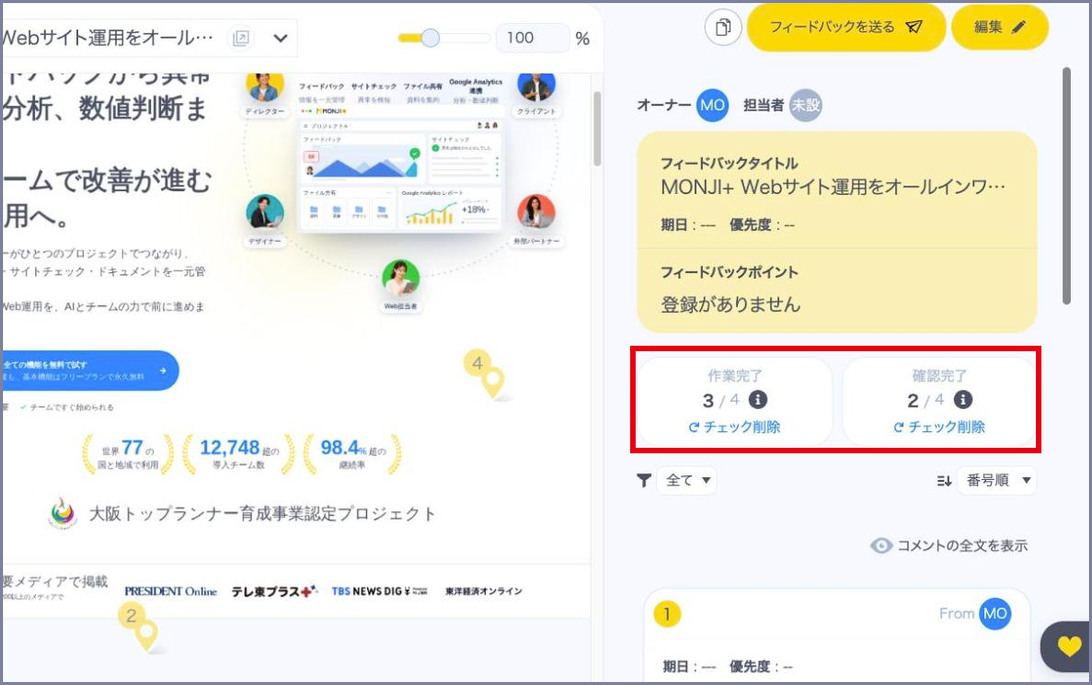Click the sort order icon
Image resolution: width=1092 pixels, height=685 pixels.
pyautogui.click(x=944, y=480)
